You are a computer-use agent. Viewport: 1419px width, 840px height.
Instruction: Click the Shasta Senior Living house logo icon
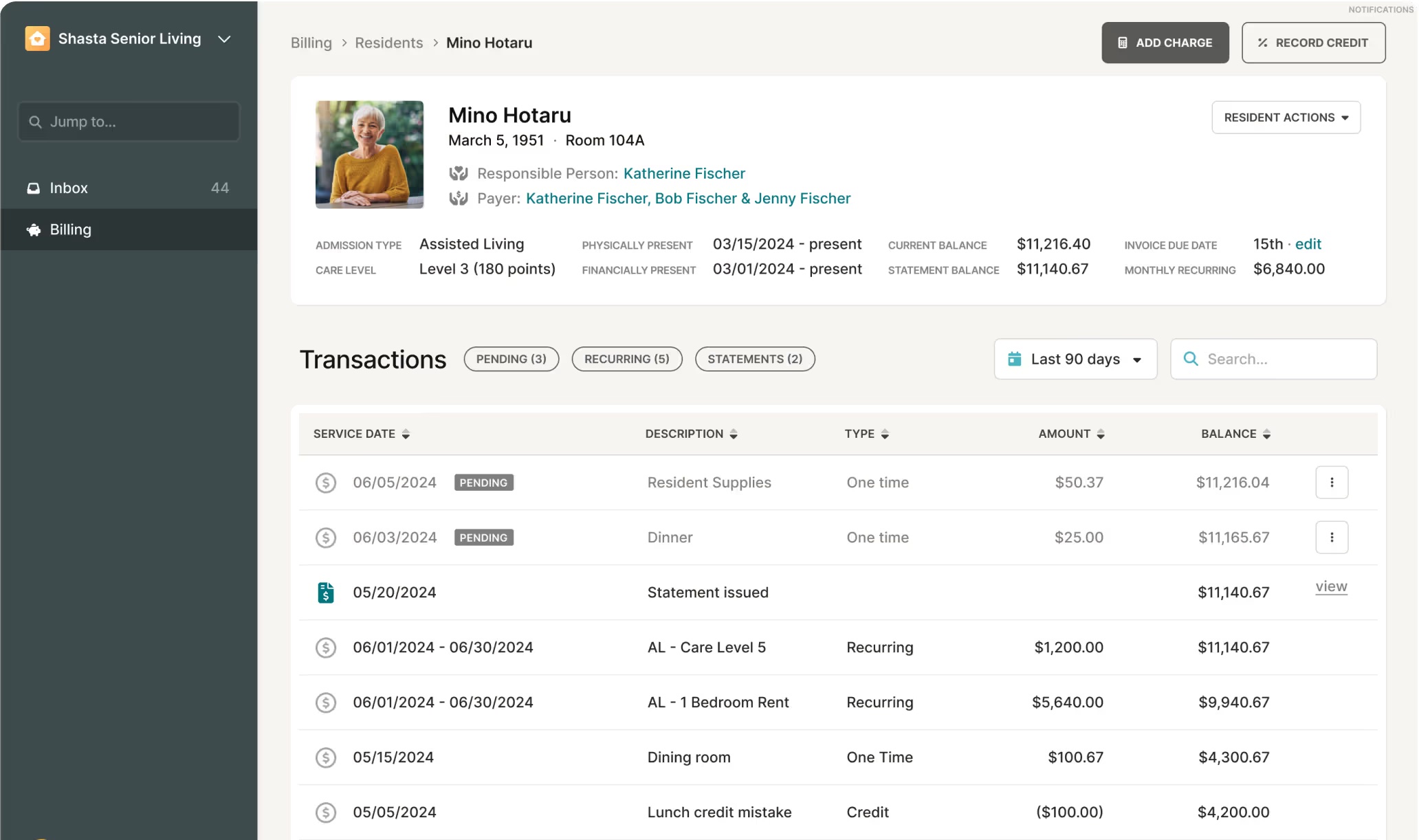coord(37,38)
